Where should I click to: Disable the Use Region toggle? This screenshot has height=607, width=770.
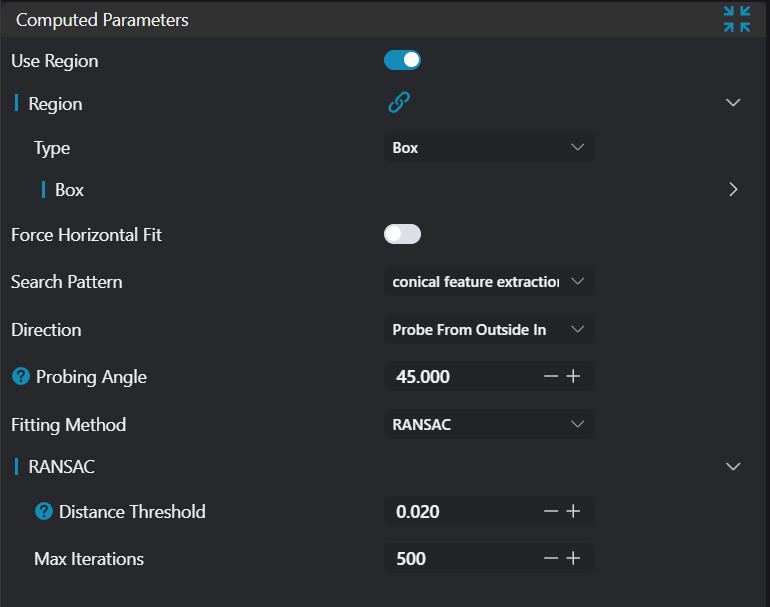[x=402, y=61]
